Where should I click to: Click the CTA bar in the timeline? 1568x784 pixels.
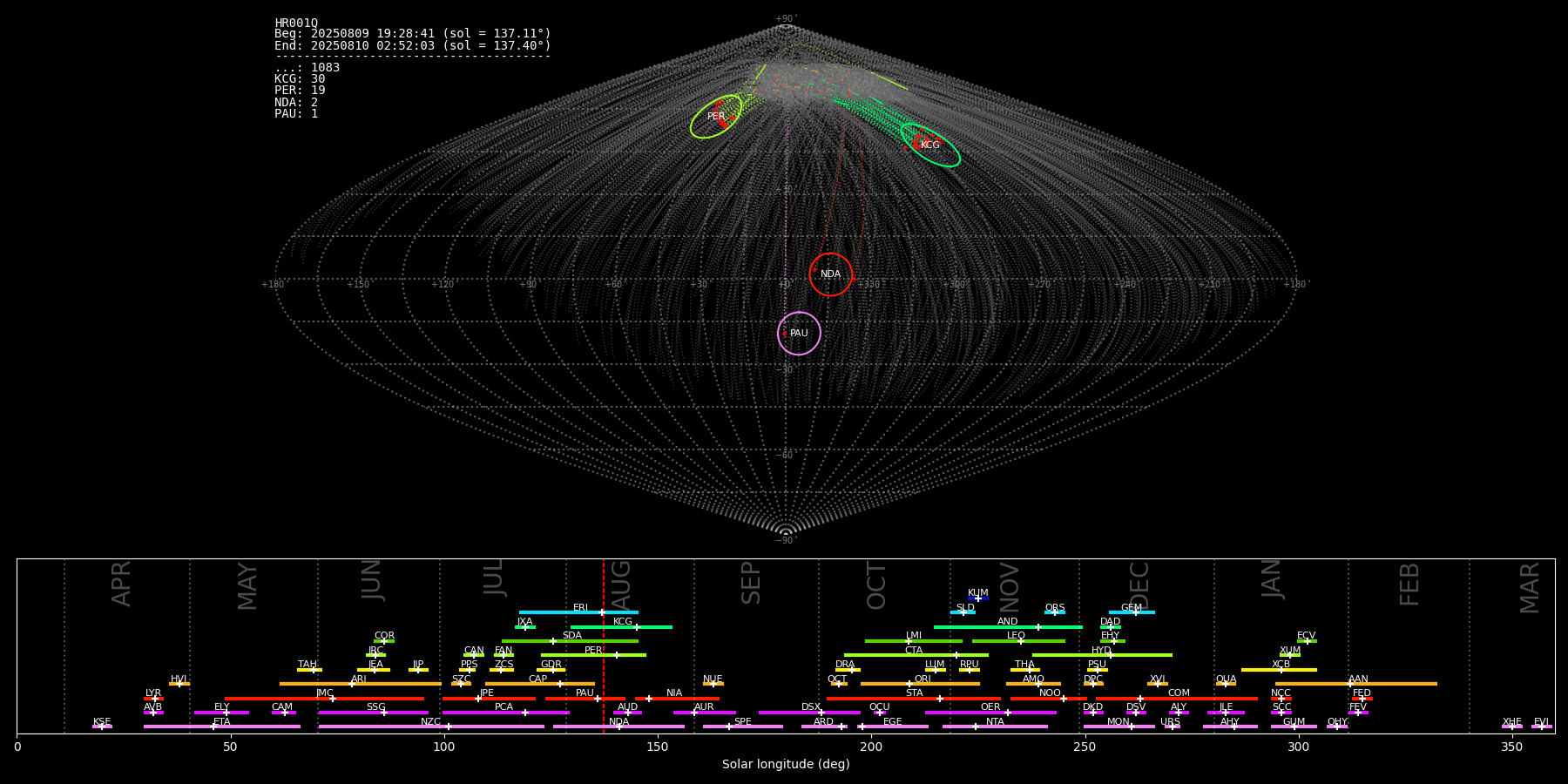[916, 655]
